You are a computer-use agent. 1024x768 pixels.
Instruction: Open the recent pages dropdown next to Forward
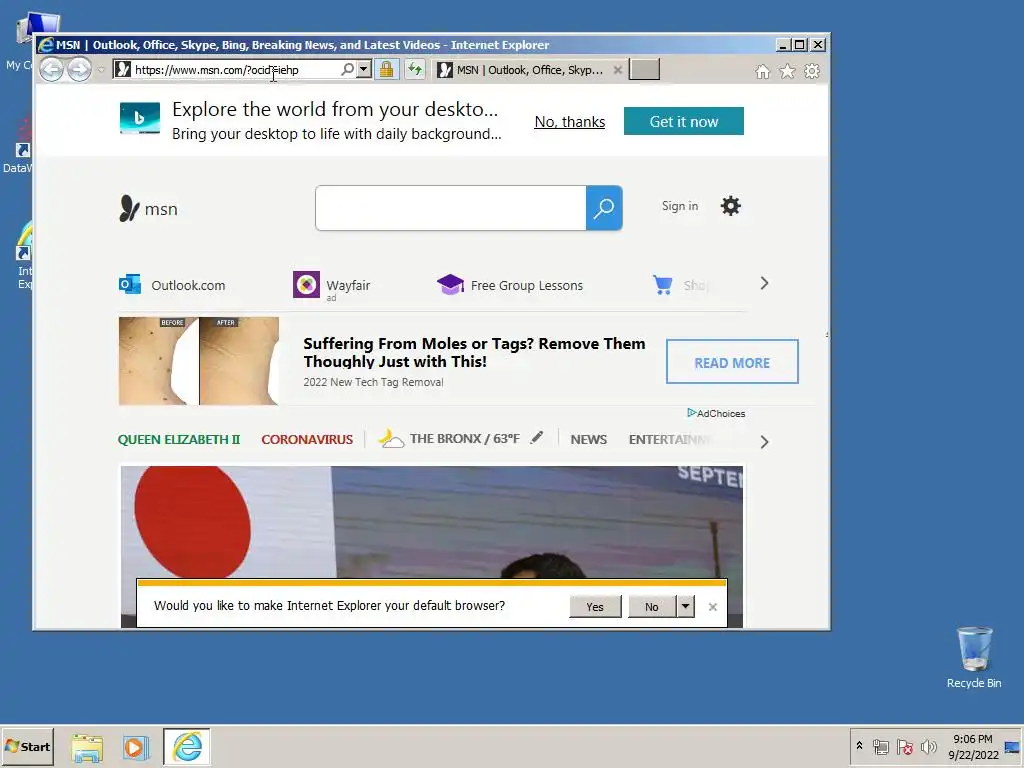[101, 70]
